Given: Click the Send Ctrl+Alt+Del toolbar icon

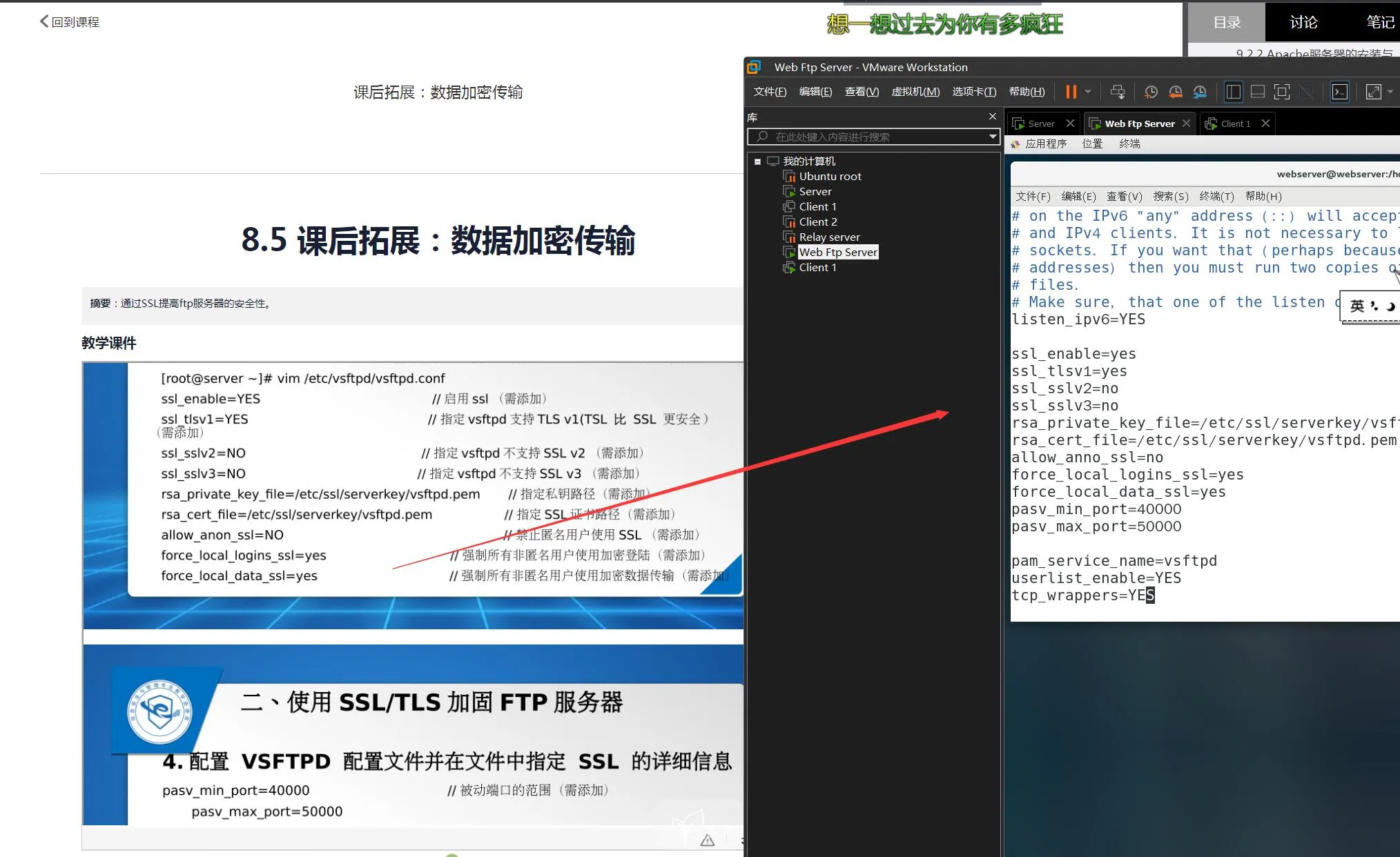Looking at the screenshot, I should pos(1118,92).
